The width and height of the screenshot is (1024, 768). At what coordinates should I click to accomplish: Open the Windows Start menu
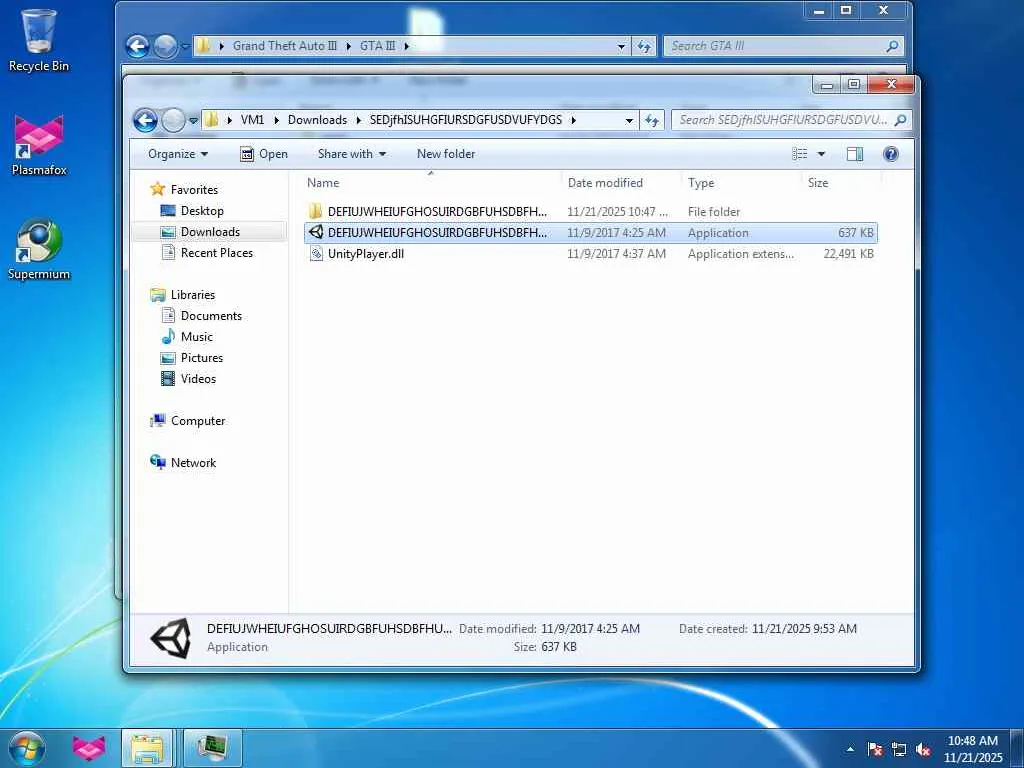[x=27, y=748]
